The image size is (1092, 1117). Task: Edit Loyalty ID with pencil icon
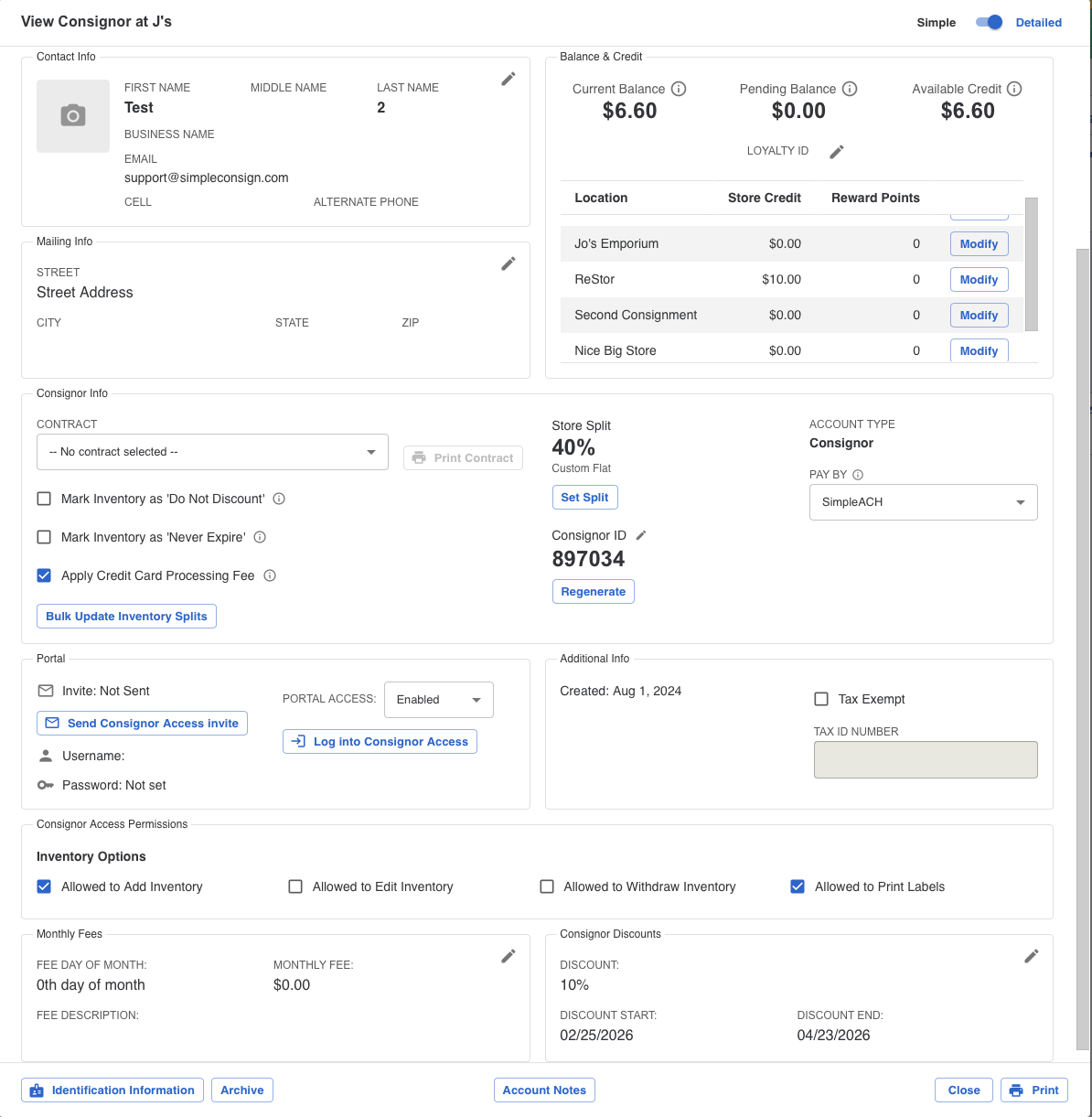837,152
